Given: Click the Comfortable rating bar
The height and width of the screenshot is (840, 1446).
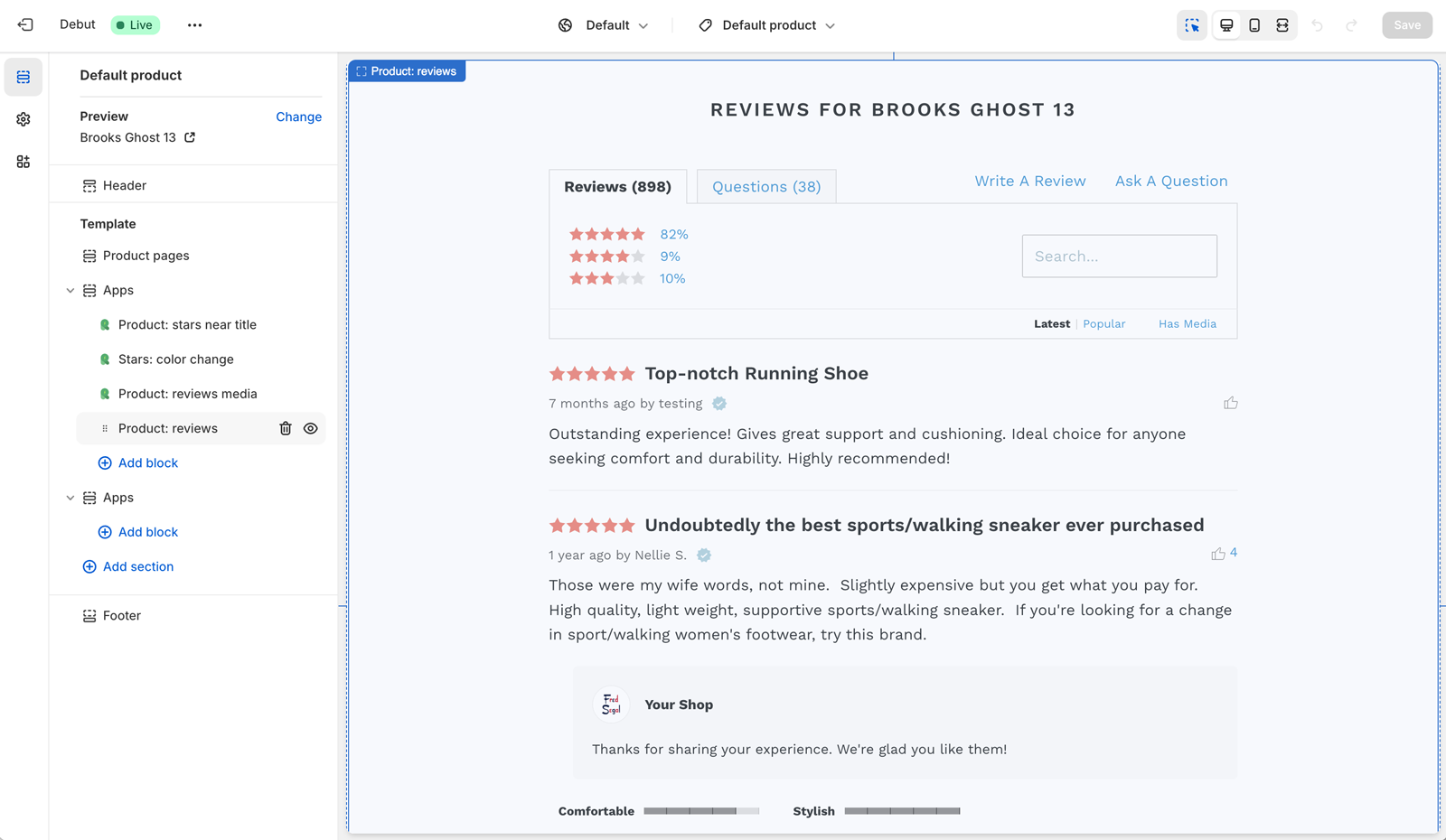Looking at the screenshot, I should tap(701, 811).
